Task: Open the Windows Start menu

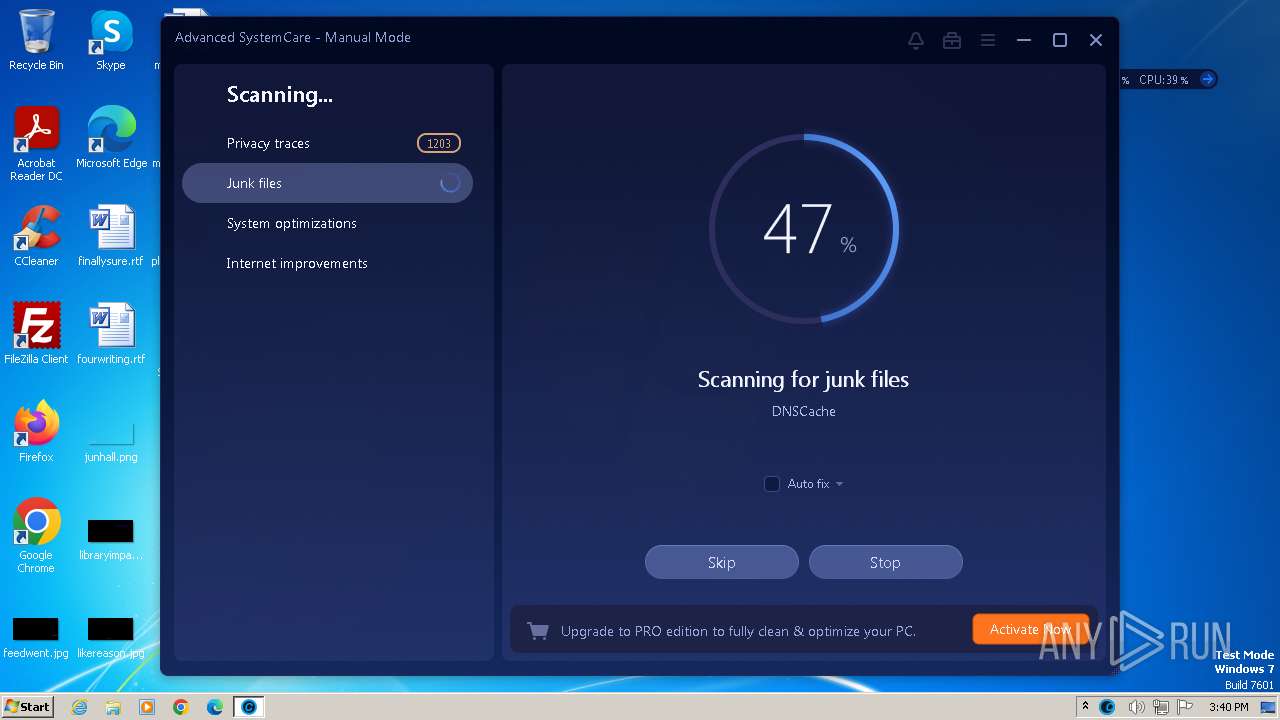Action: tap(28, 707)
